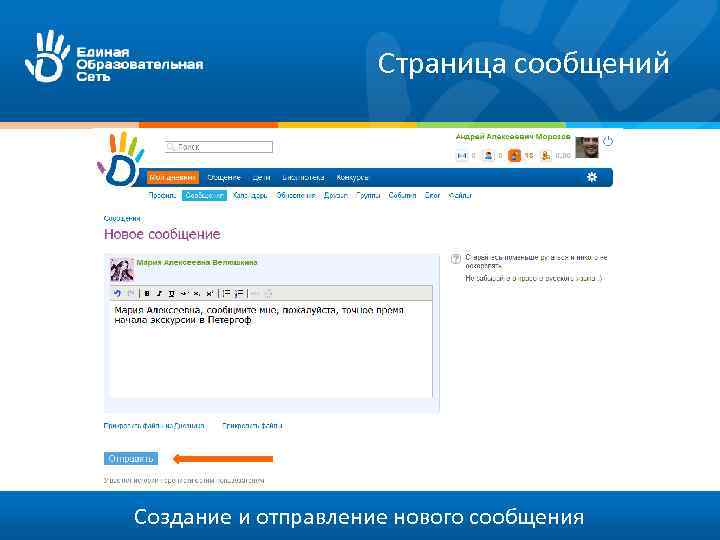Go to the 'Обновления' sub-tab
Image resolution: width=720 pixels, height=540 pixels.
[x=296, y=196]
